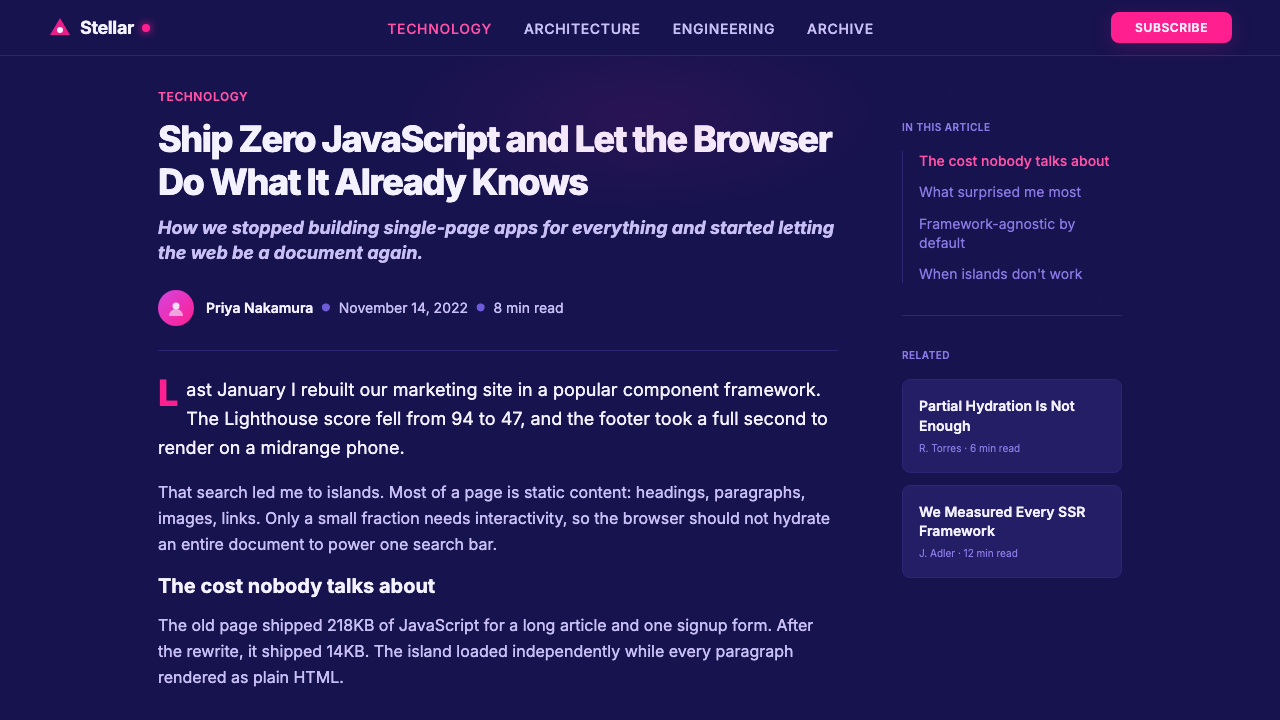Screen dimensions: 1280x720
Task: Open the Archive nav item
Action: [x=840, y=29]
